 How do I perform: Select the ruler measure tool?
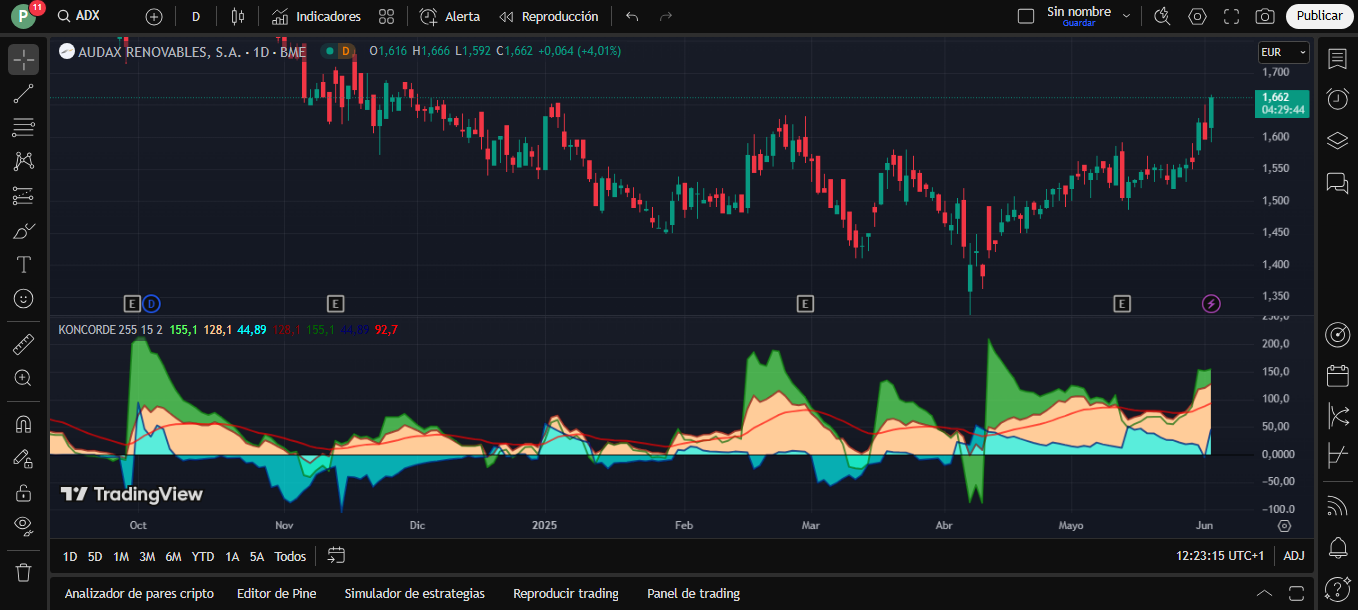click(24, 345)
